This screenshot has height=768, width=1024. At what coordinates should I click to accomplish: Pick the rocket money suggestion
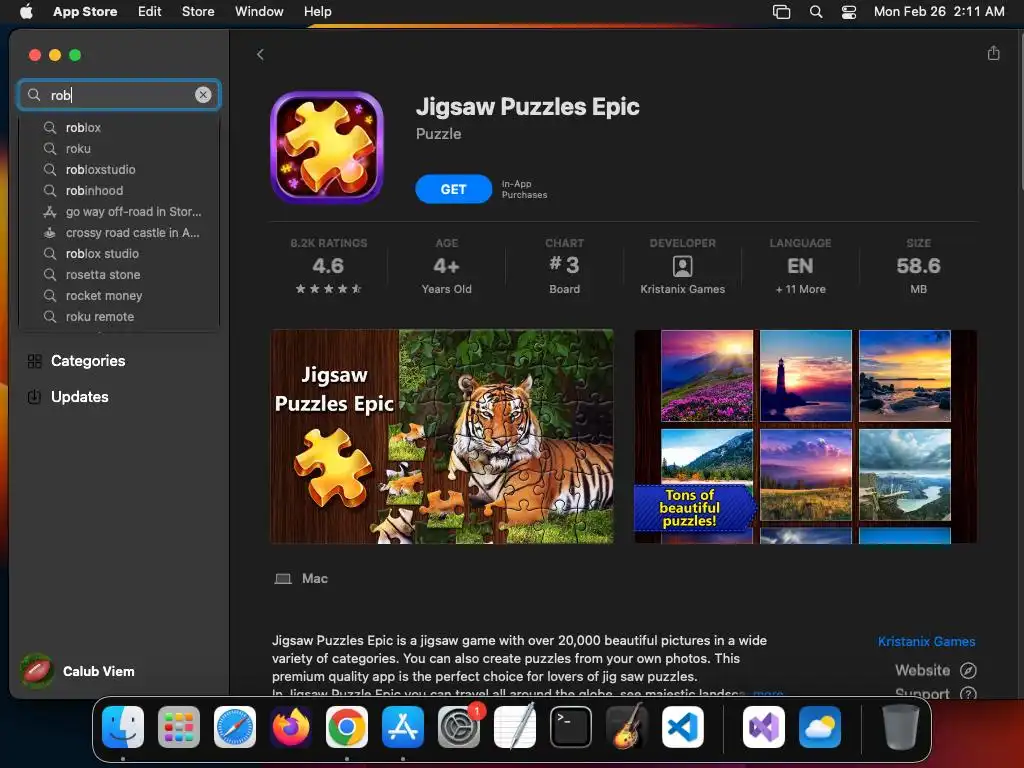(x=119, y=295)
